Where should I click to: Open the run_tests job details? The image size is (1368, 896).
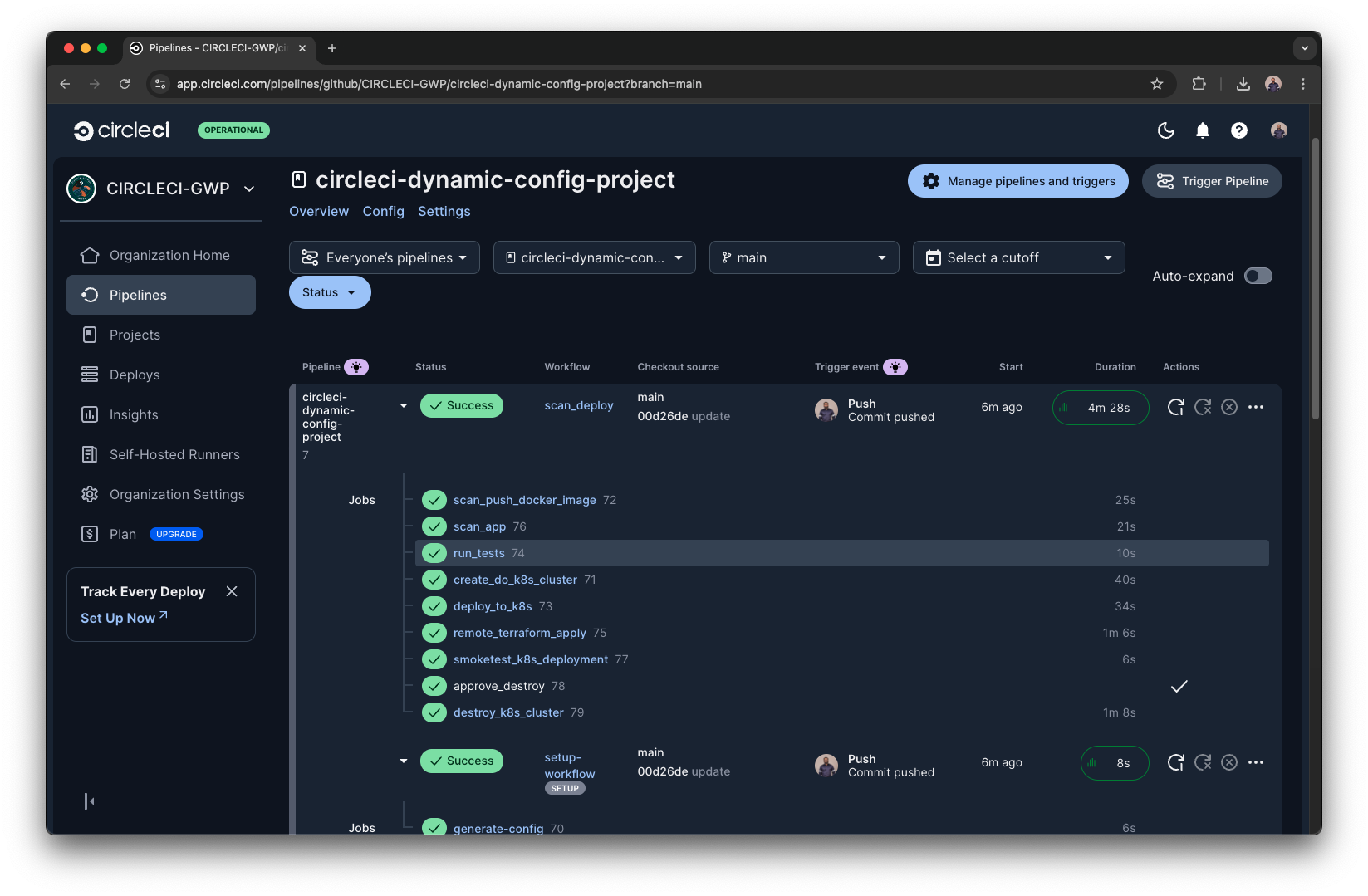click(478, 552)
